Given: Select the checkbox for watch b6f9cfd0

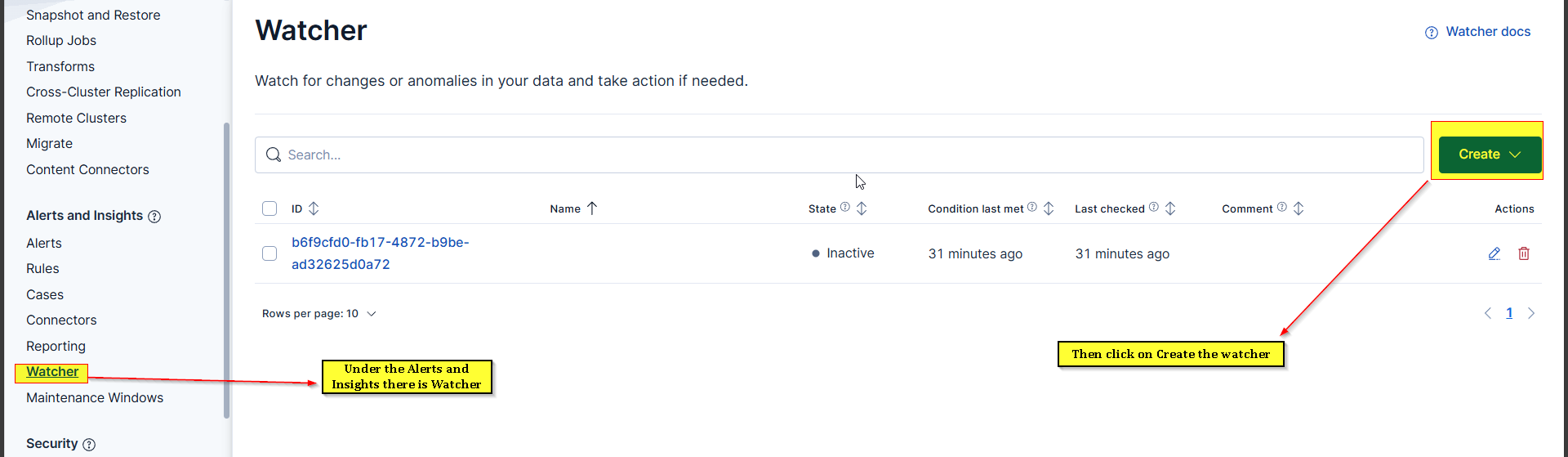Looking at the screenshot, I should (269, 253).
